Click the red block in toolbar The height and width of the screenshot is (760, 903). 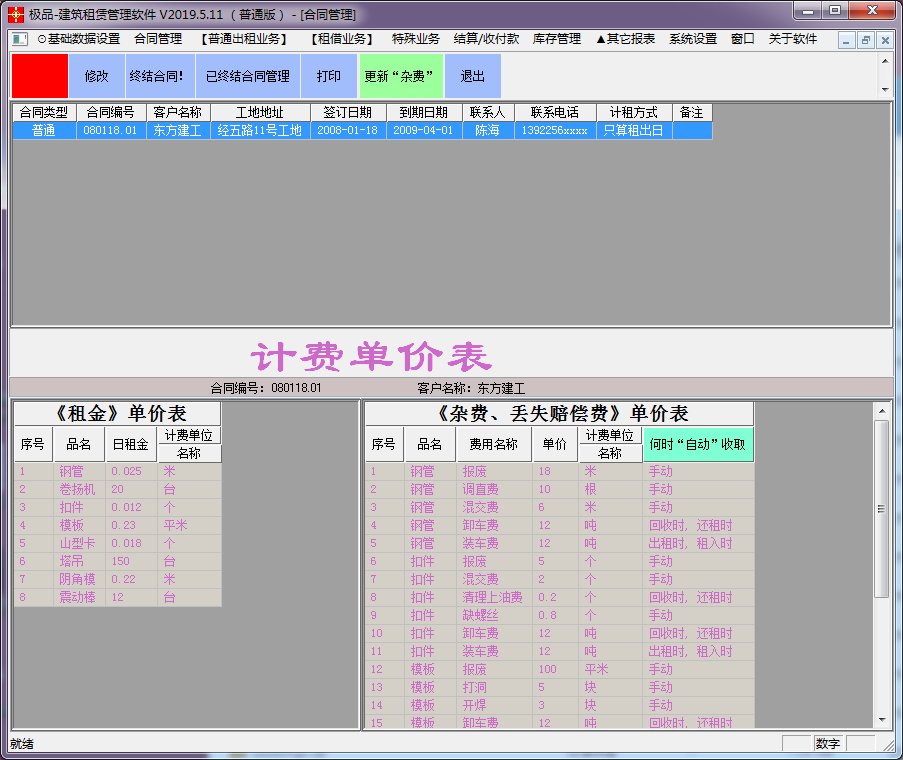coord(40,76)
